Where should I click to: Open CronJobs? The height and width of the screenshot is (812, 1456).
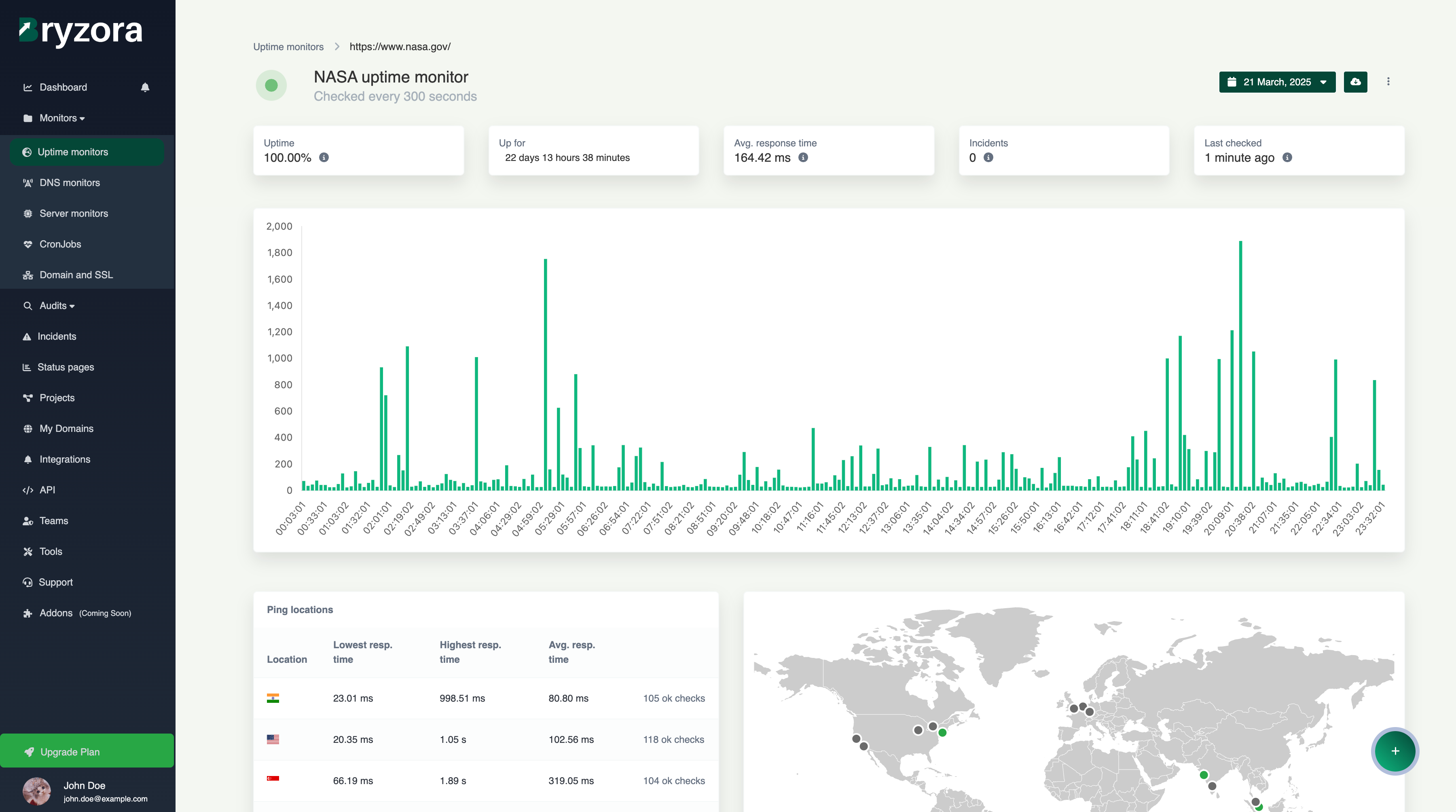pos(61,244)
